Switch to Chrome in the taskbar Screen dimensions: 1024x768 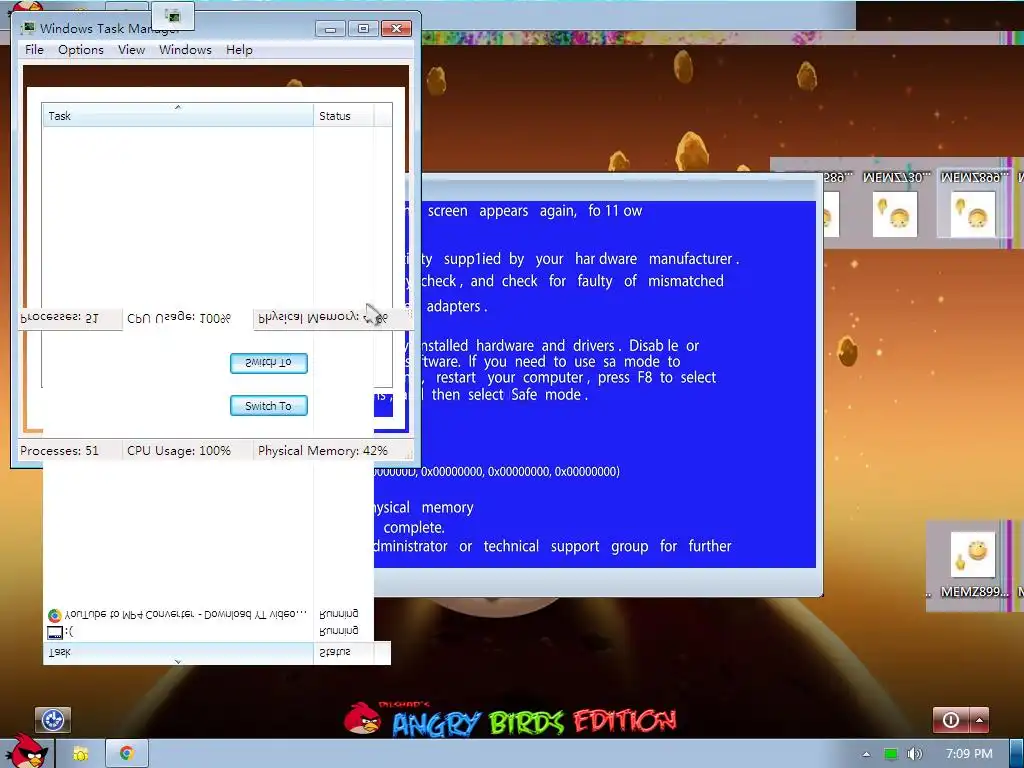(127, 754)
